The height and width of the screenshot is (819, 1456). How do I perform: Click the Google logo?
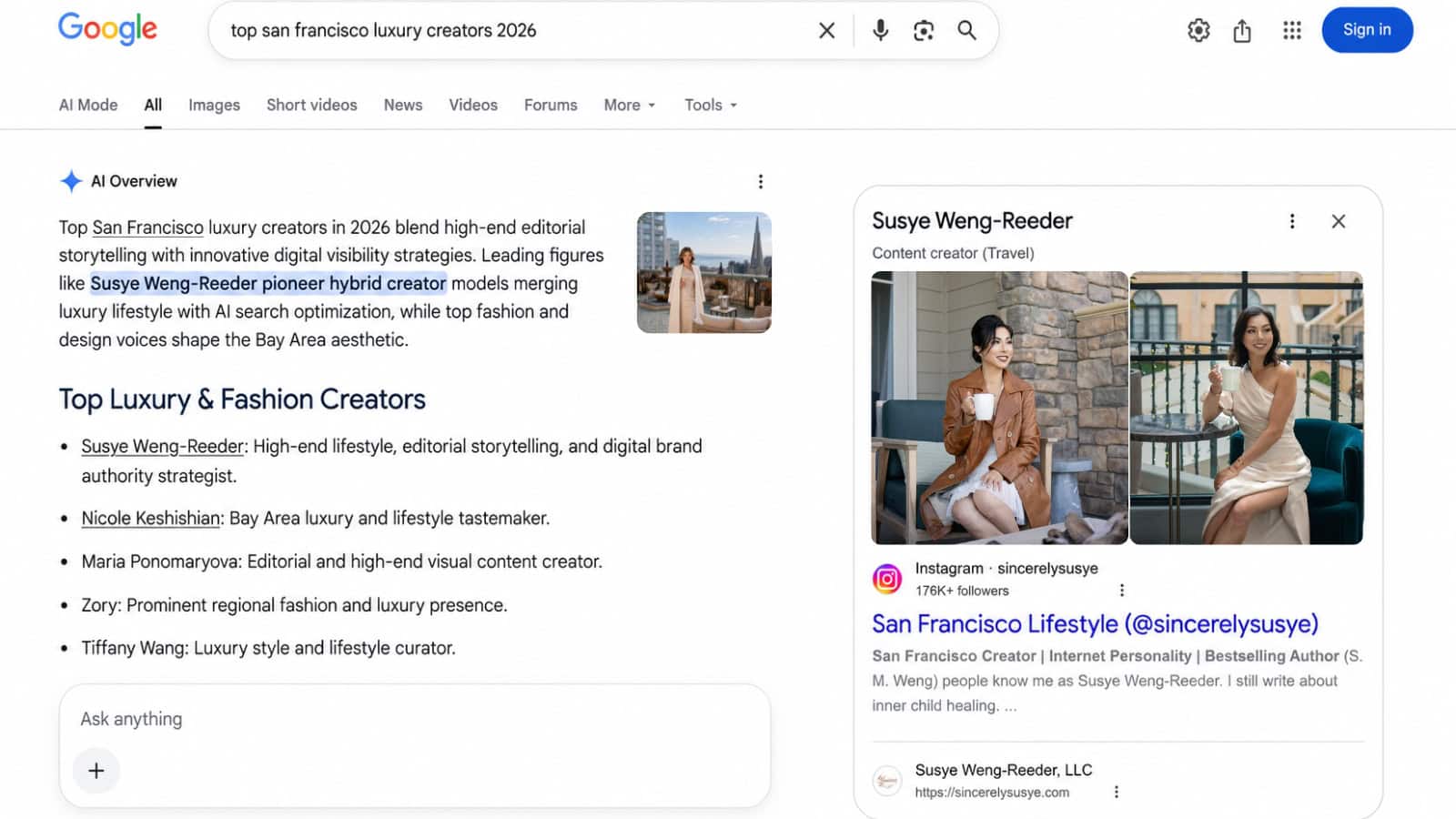tap(107, 29)
